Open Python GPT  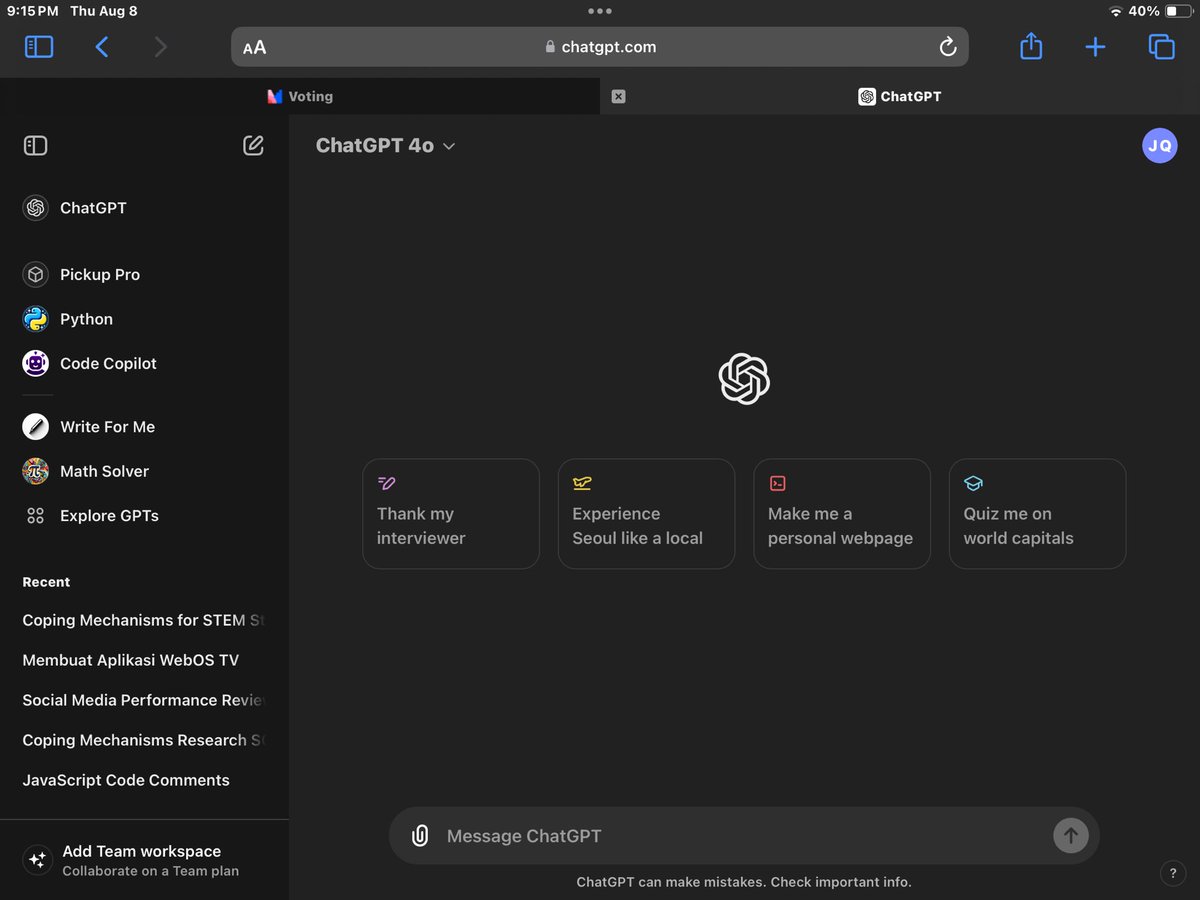coord(144,319)
